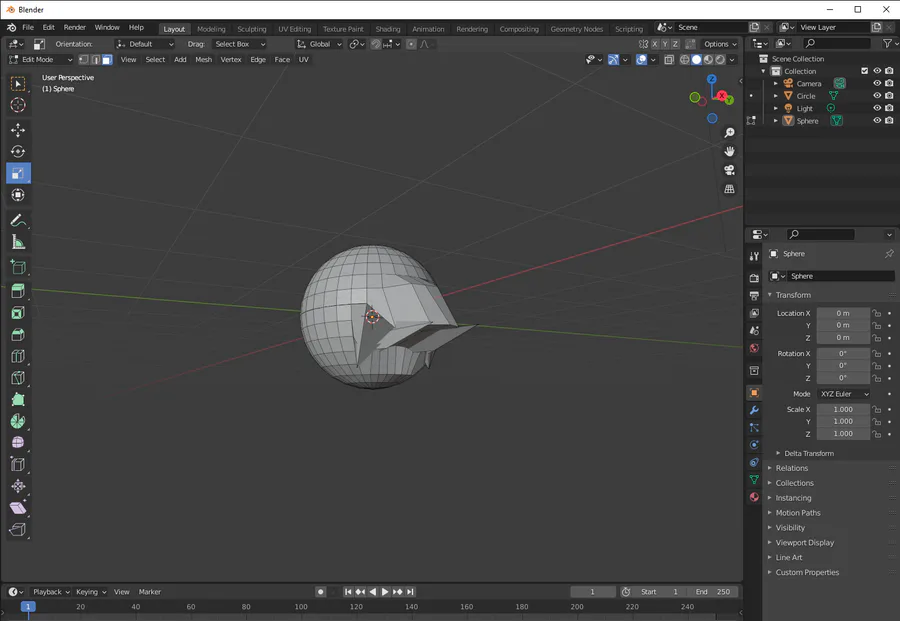900x621 pixels.
Task: Switch to the UV Editing workspace tab
Action: tap(294, 29)
